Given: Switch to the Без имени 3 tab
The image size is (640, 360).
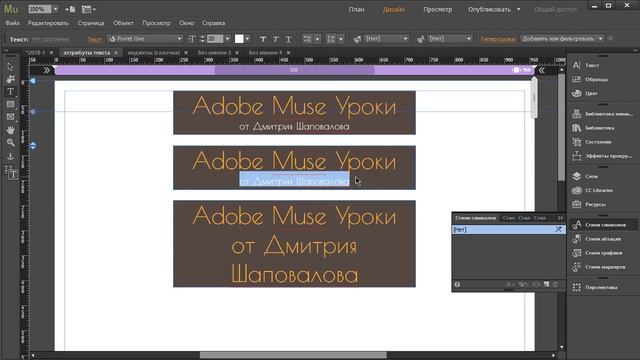Looking at the screenshot, I should (x=214, y=53).
